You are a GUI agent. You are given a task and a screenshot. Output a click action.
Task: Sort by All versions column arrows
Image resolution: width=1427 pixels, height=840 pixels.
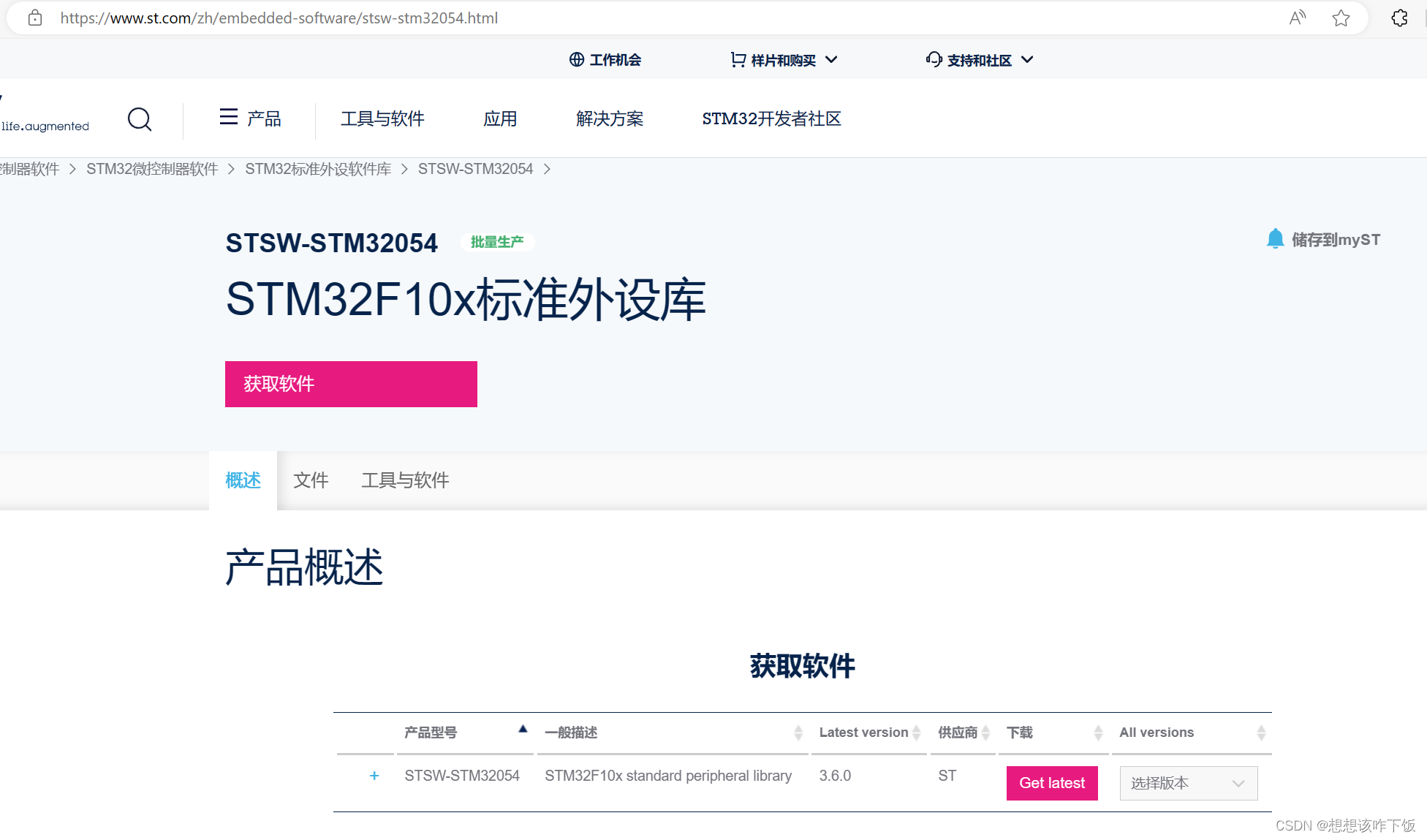[1261, 733]
